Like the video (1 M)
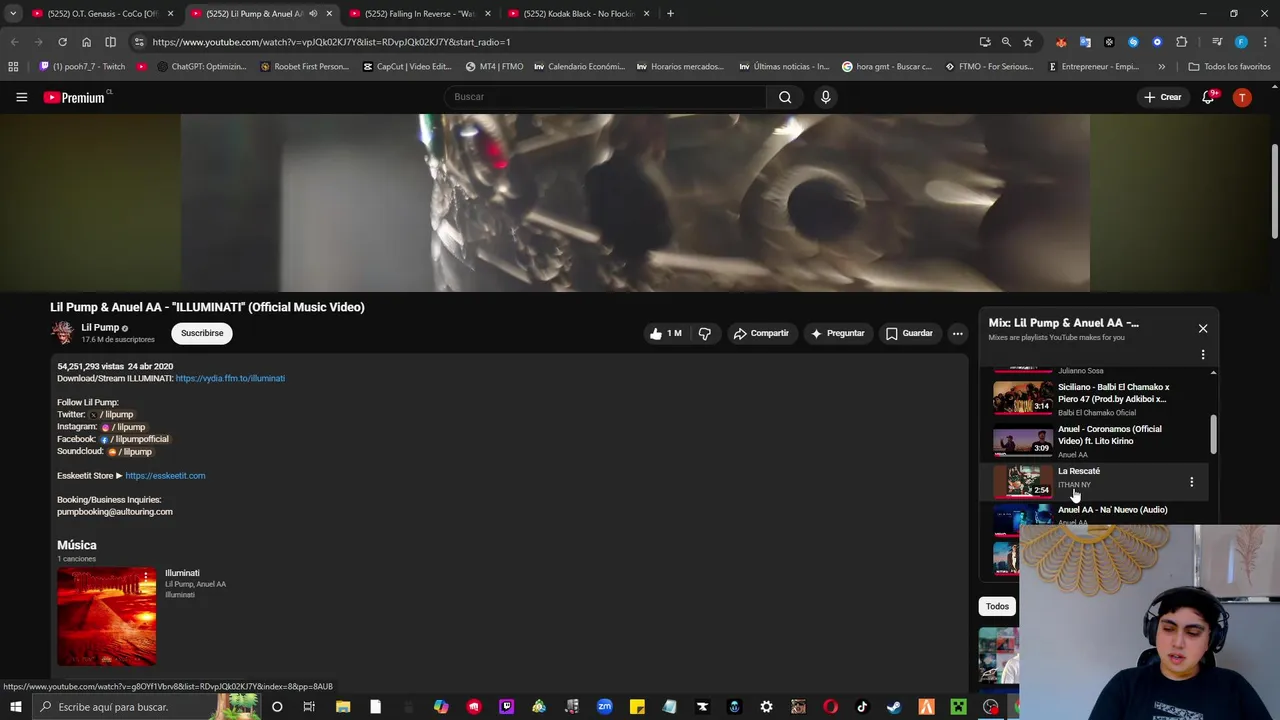1280x720 pixels. click(x=666, y=333)
